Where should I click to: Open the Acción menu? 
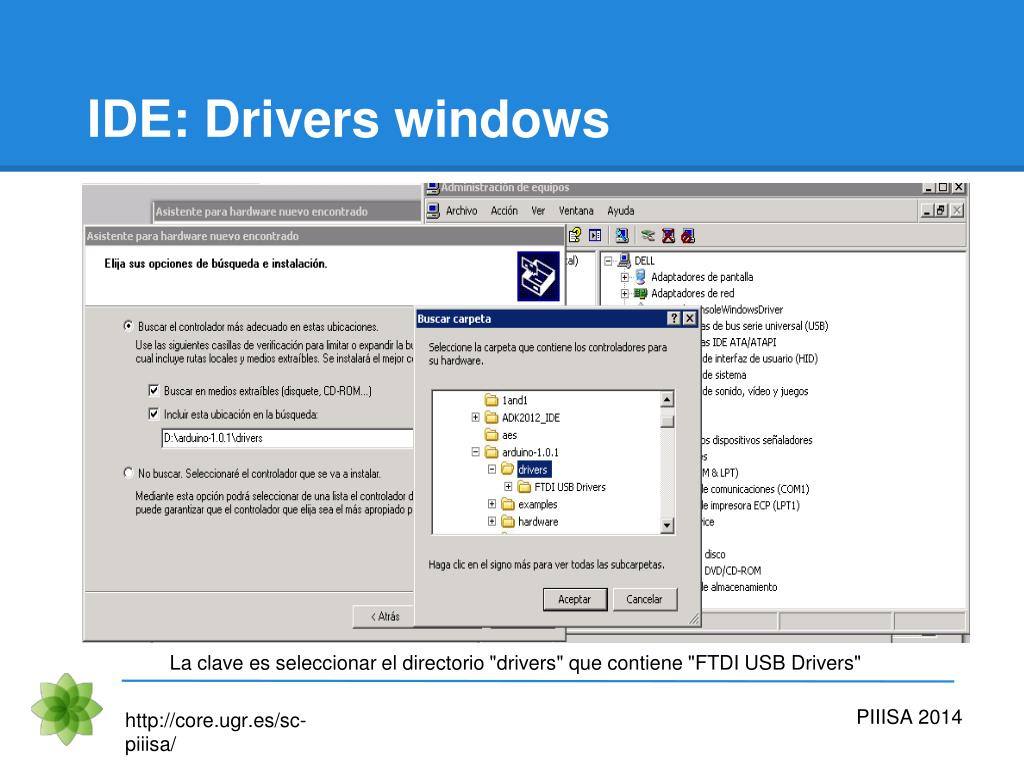[504, 210]
